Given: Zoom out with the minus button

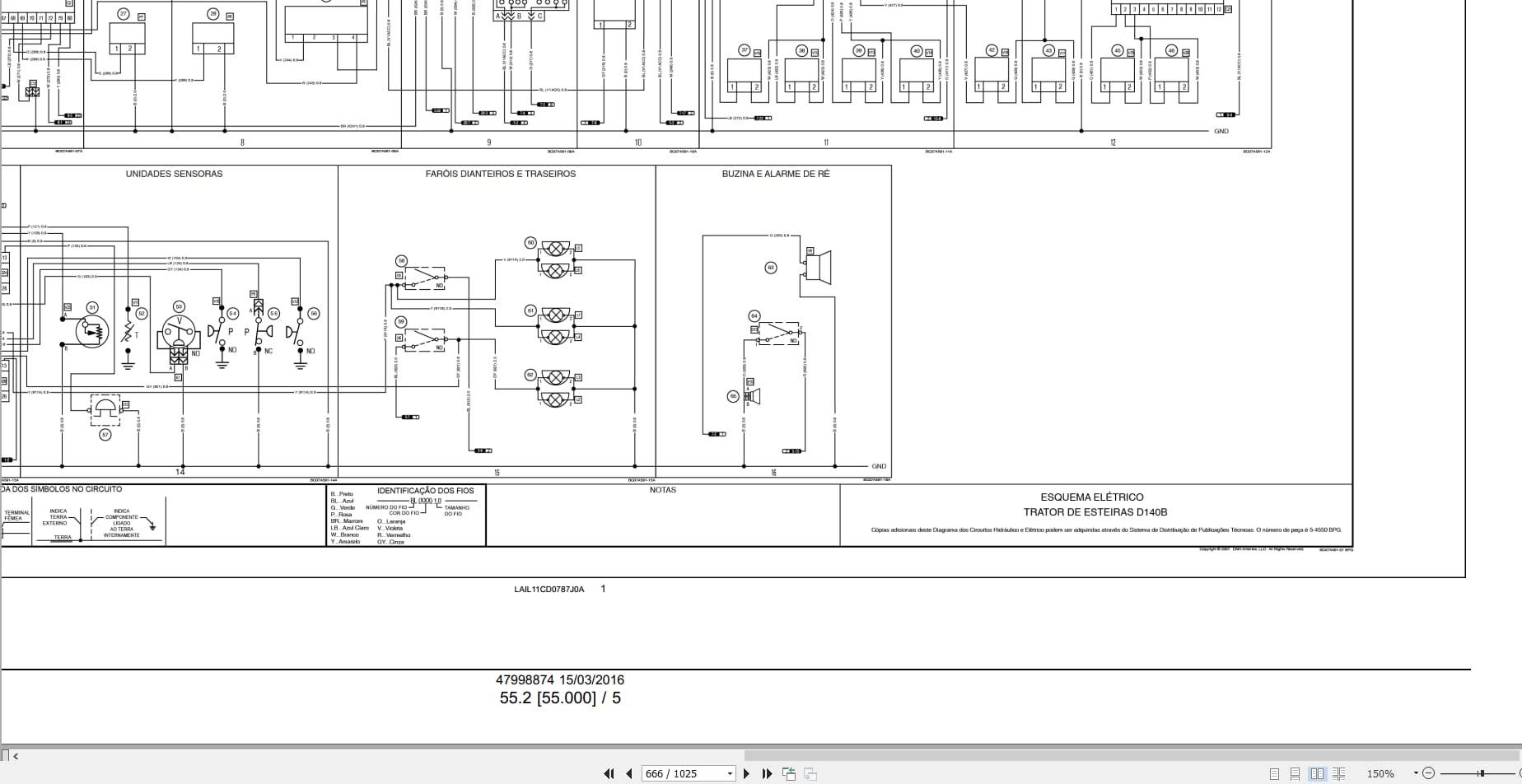Looking at the screenshot, I should click(1429, 773).
